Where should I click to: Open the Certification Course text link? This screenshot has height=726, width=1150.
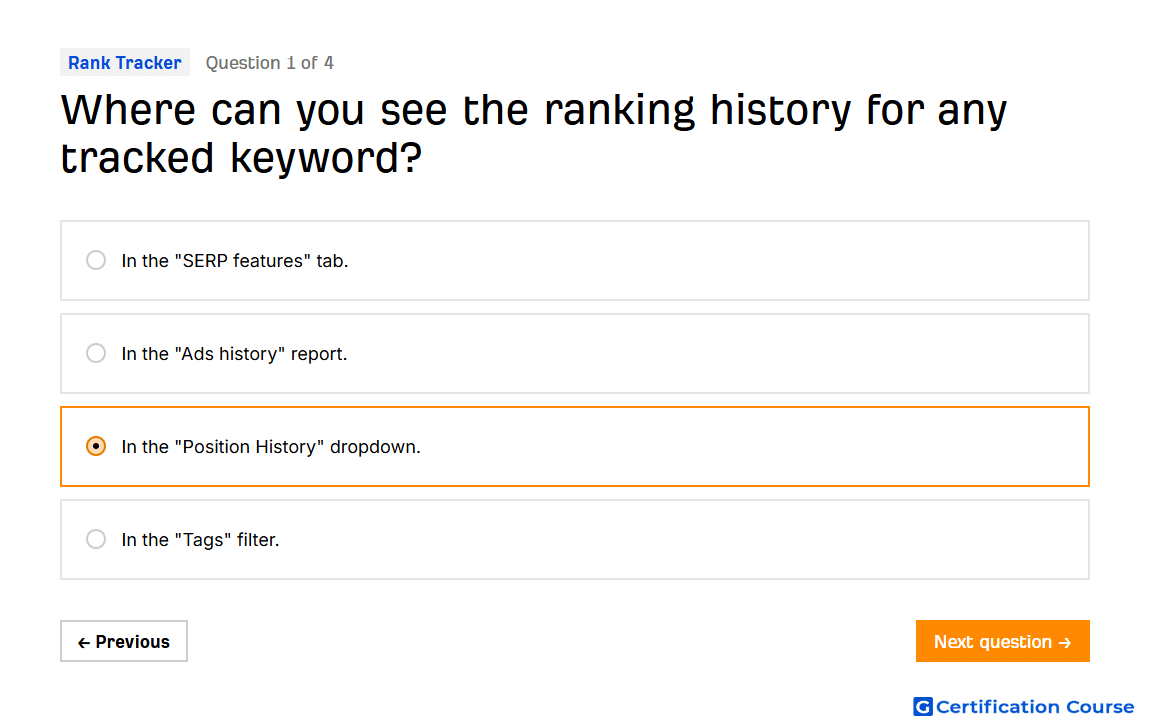point(1035,706)
